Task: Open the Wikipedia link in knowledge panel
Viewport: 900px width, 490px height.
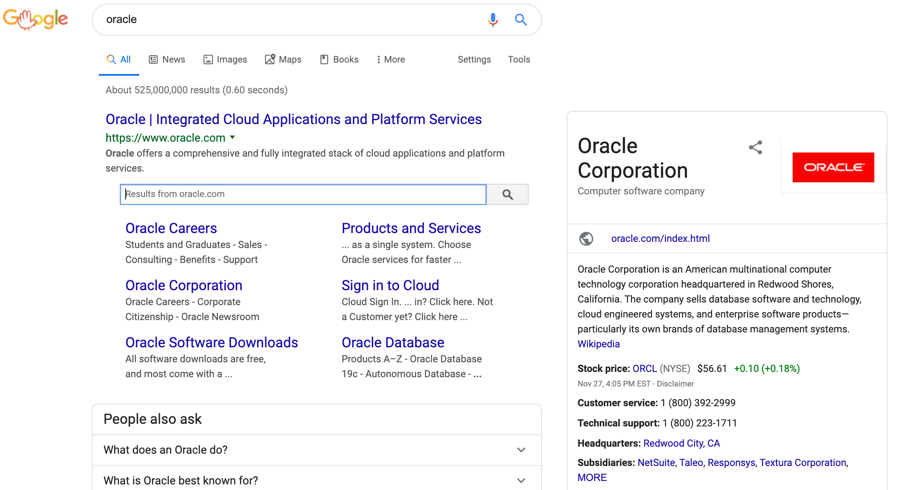Action: point(598,344)
